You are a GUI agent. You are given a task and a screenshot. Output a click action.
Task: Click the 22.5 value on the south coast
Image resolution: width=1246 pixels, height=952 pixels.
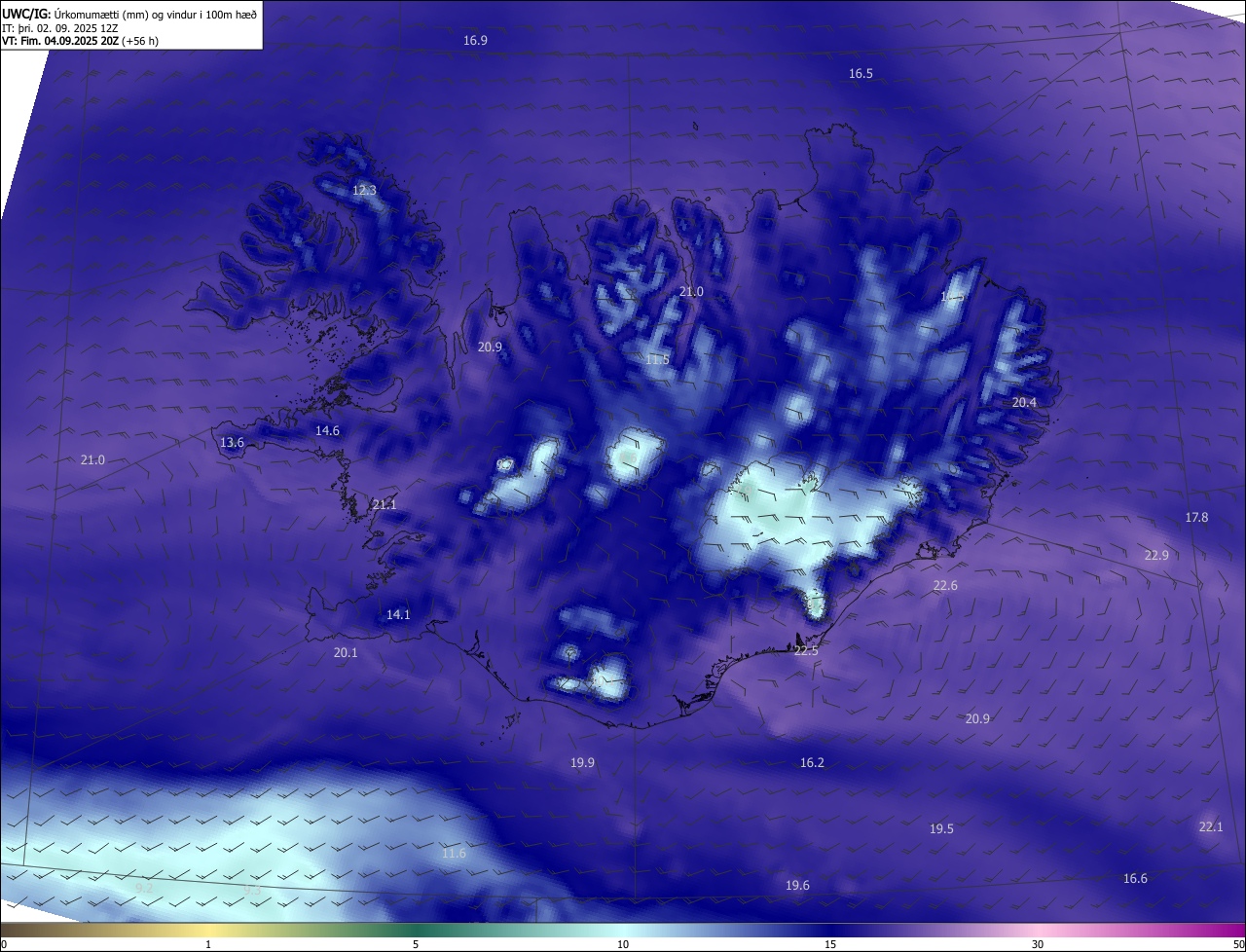(806, 651)
